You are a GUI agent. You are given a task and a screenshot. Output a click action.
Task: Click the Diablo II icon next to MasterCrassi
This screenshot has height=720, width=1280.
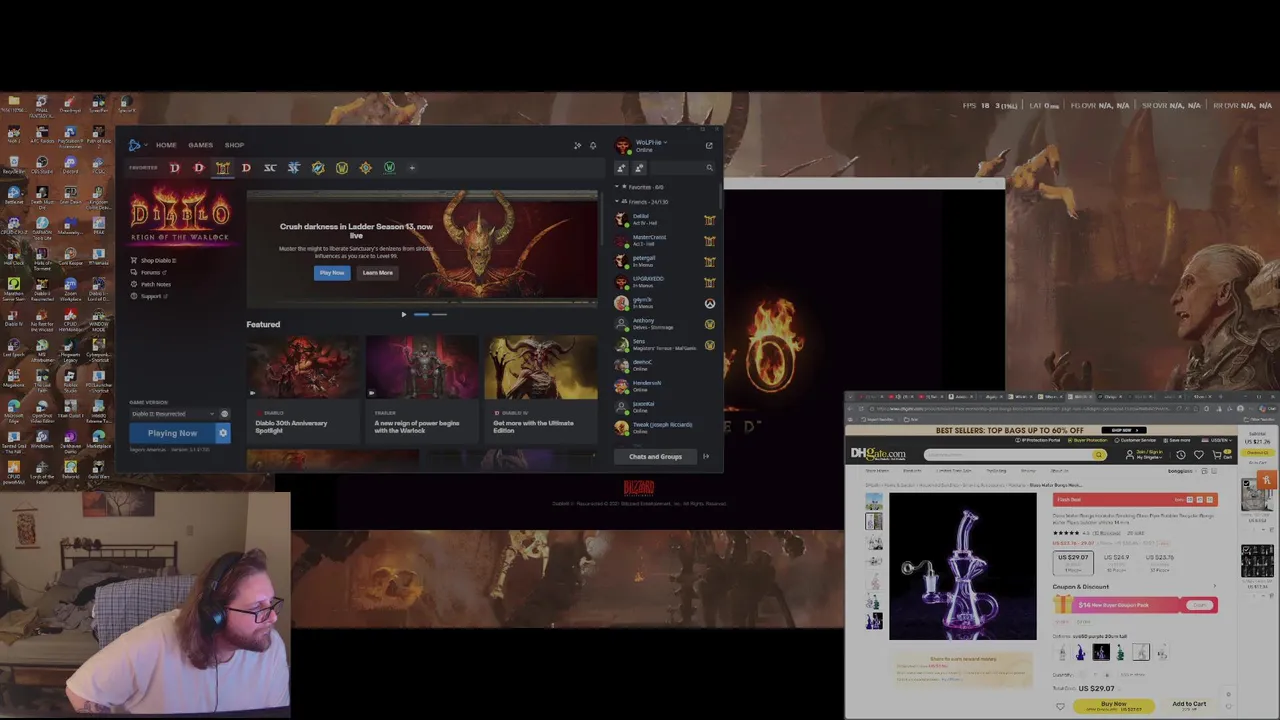(709, 240)
